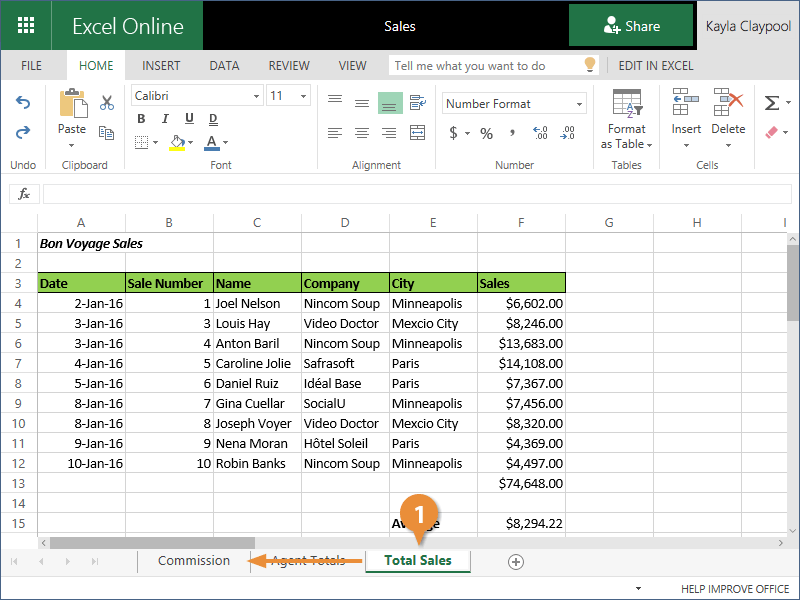Open the app launcher grid icon
This screenshot has height=600, width=800.
26,26
